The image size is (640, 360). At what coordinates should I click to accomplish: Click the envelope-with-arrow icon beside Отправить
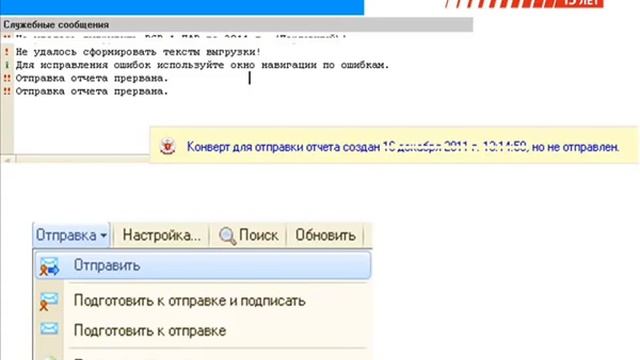coord(49,266)
